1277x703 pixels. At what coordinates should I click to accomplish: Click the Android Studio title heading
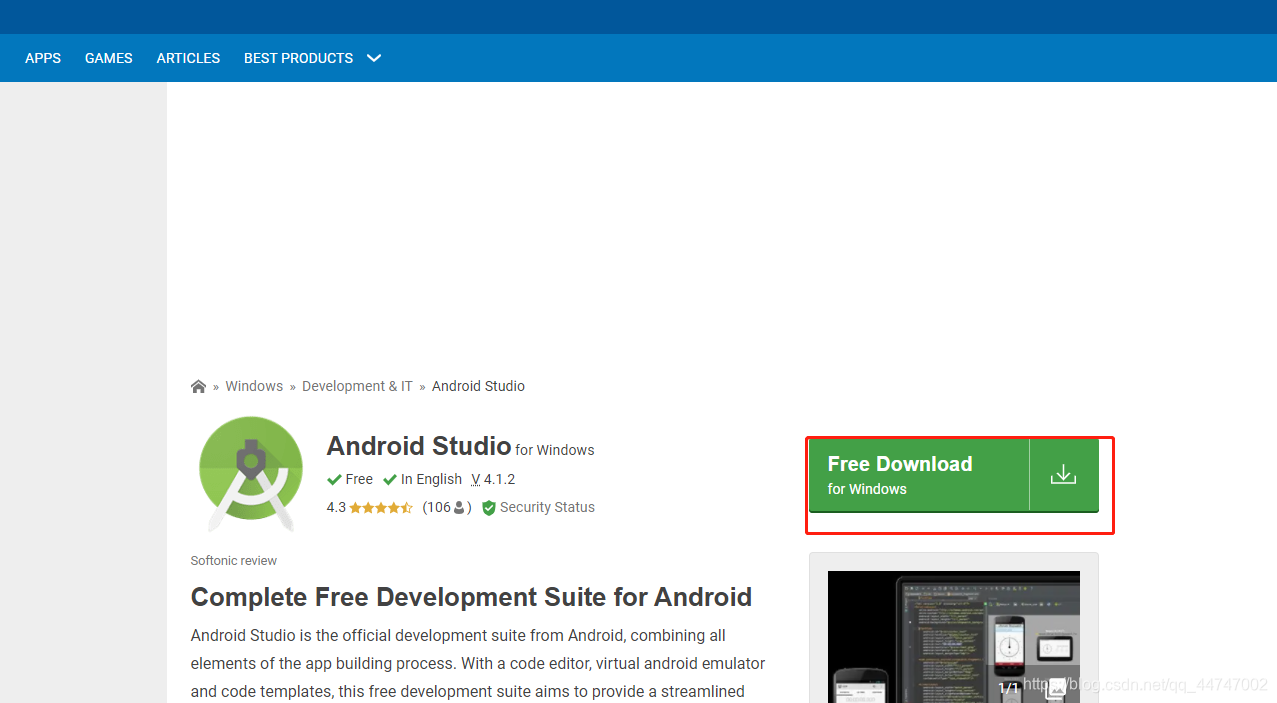tap(419, 446)
